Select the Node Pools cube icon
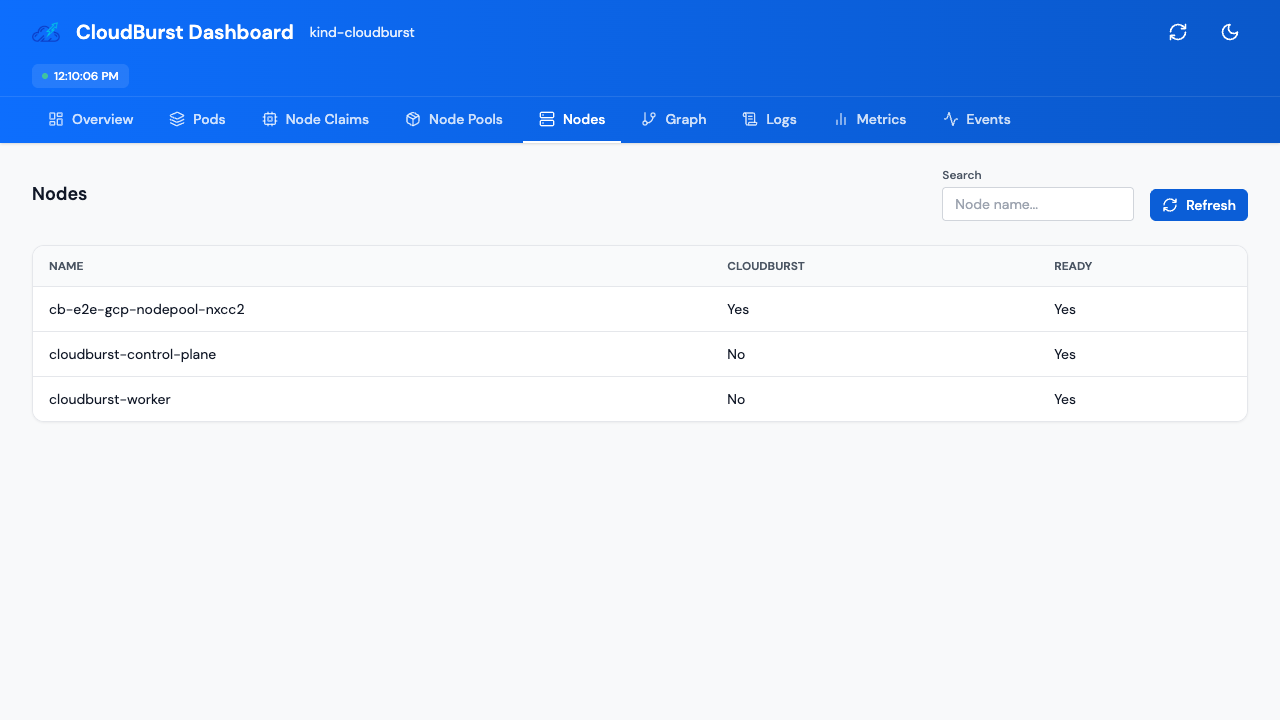 [413, 119]
